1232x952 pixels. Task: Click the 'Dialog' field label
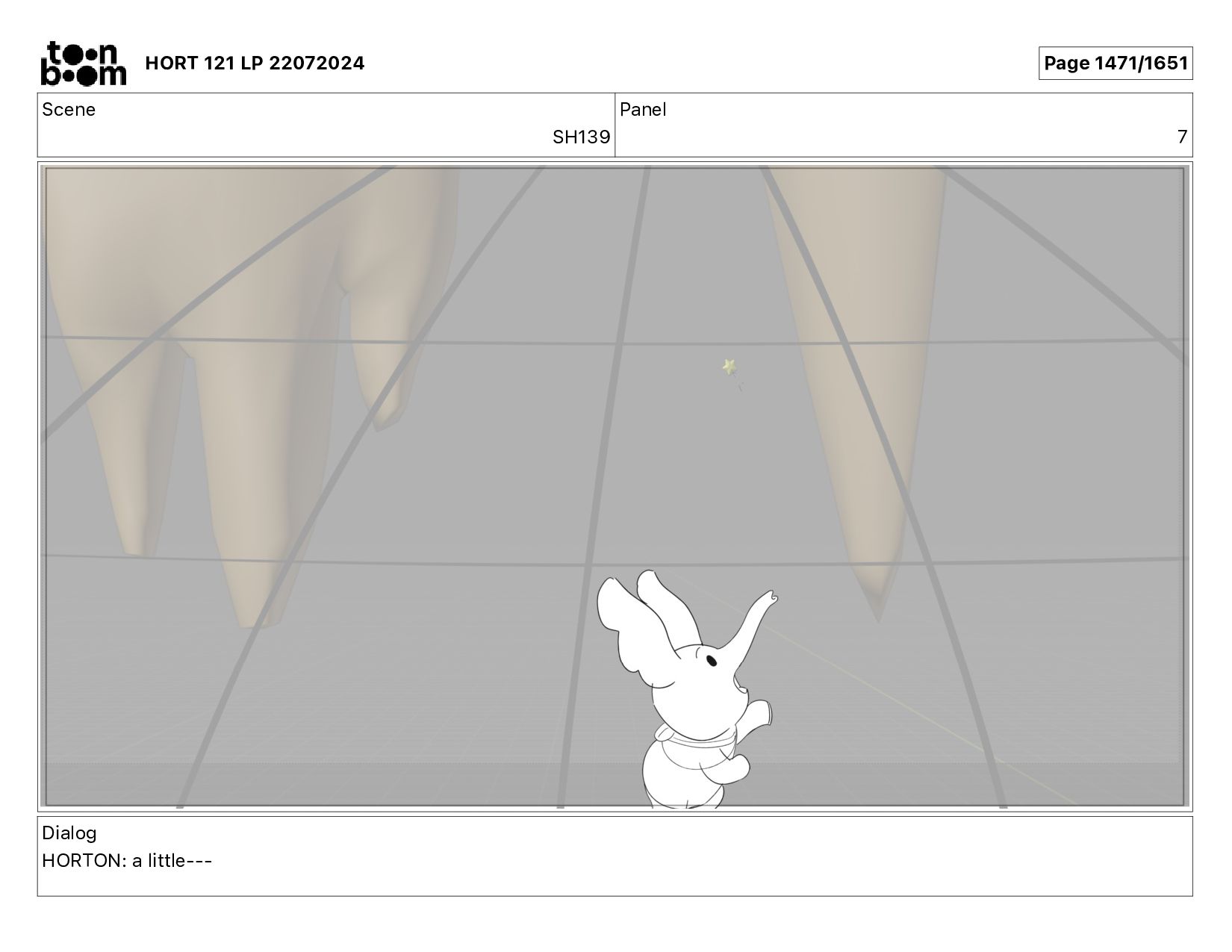(x=69, y=833)
